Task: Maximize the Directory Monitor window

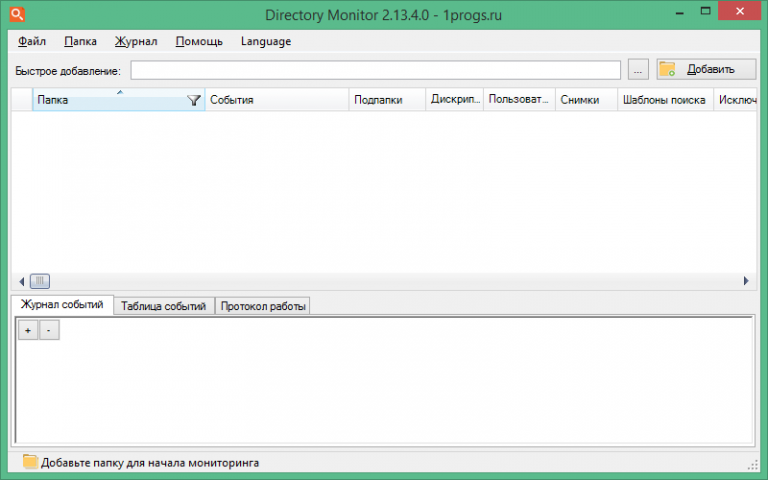Action: (x=705, y=11)
